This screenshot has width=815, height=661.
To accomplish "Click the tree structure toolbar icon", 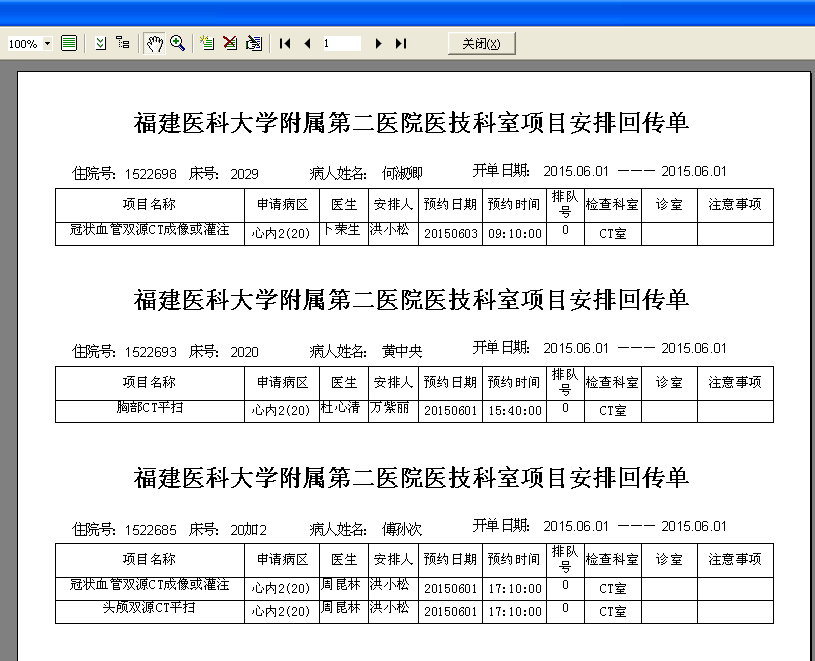I will pyautogui.click(x=123, y=43).
